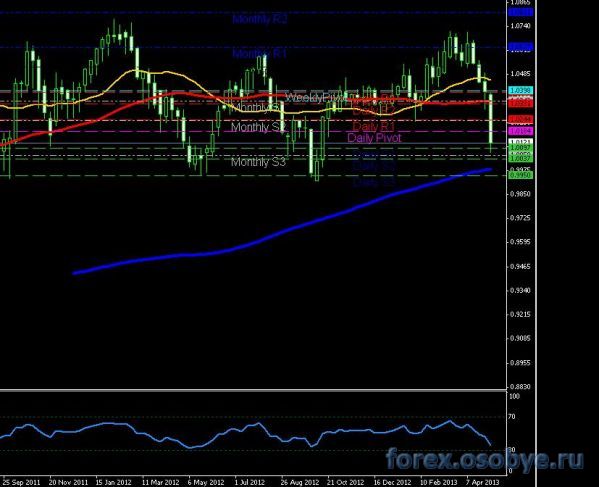Click the Monthly R1 level label
Screen dimensions: 599x487
coord(260,53)
